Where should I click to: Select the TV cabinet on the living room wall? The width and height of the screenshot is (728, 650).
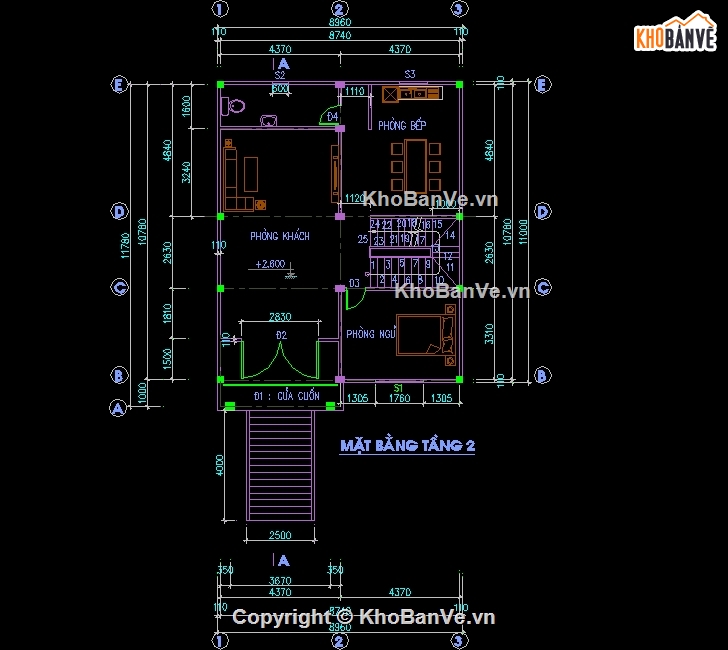335,174
